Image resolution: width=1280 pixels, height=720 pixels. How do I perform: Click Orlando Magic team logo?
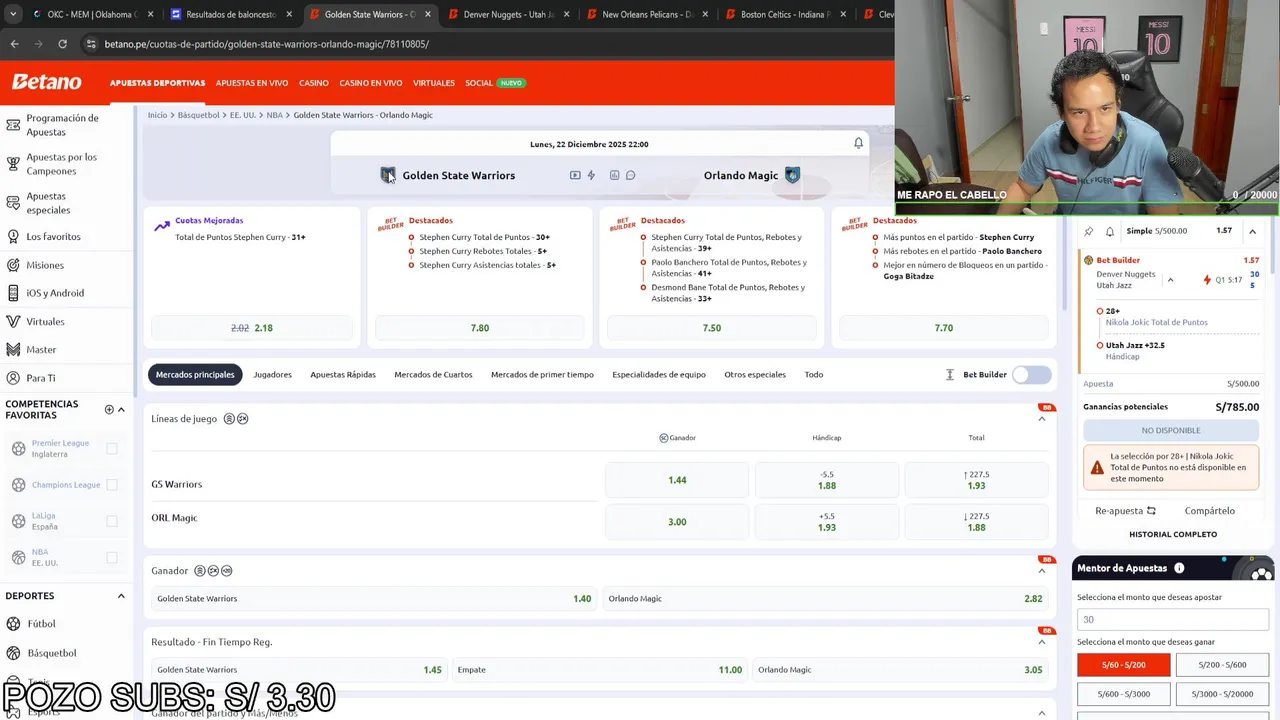[793, 175]
